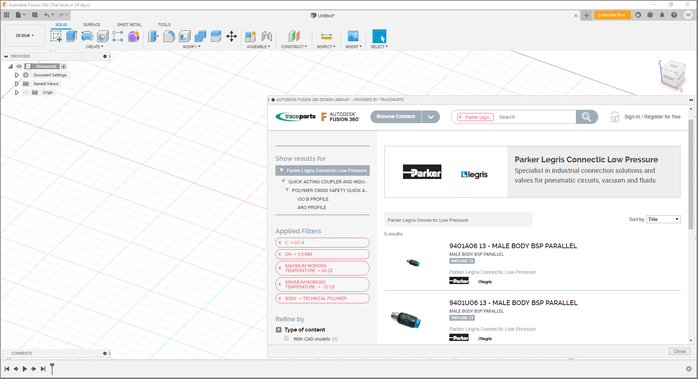Click the Subscribe Now button
Image resolution: width=698 pixels, height=379 pixels.
(612, 15)
